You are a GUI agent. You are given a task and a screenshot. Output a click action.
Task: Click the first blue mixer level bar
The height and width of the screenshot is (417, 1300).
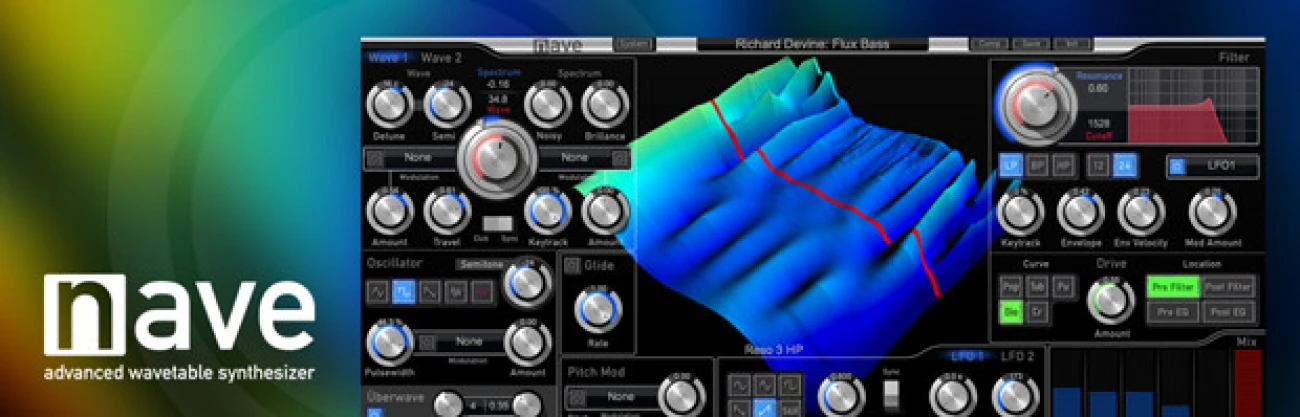[1065, 401]
